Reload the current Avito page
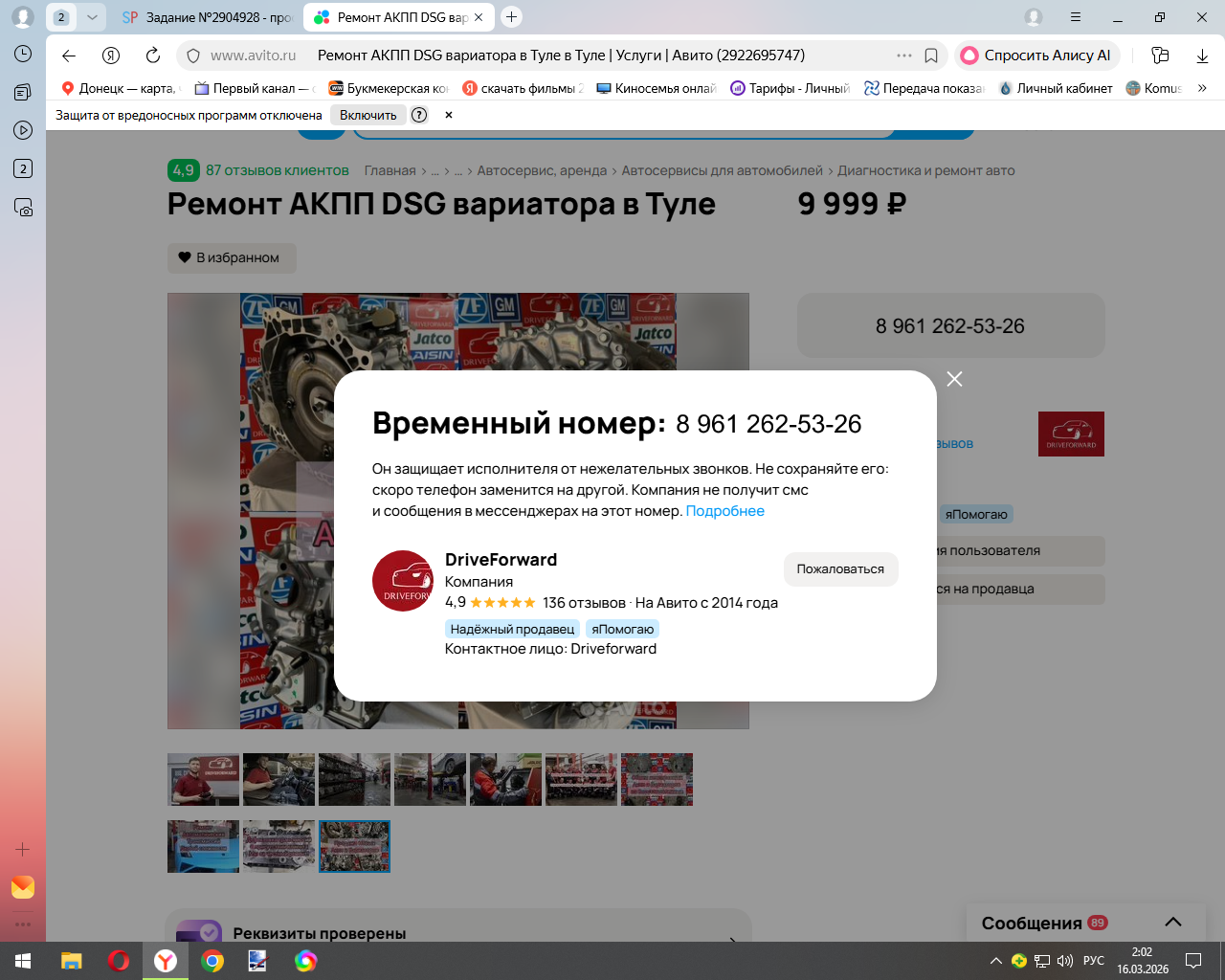The width and height of the screenshot is (1225, 980). pyautogui.click(x=153, y=56)
